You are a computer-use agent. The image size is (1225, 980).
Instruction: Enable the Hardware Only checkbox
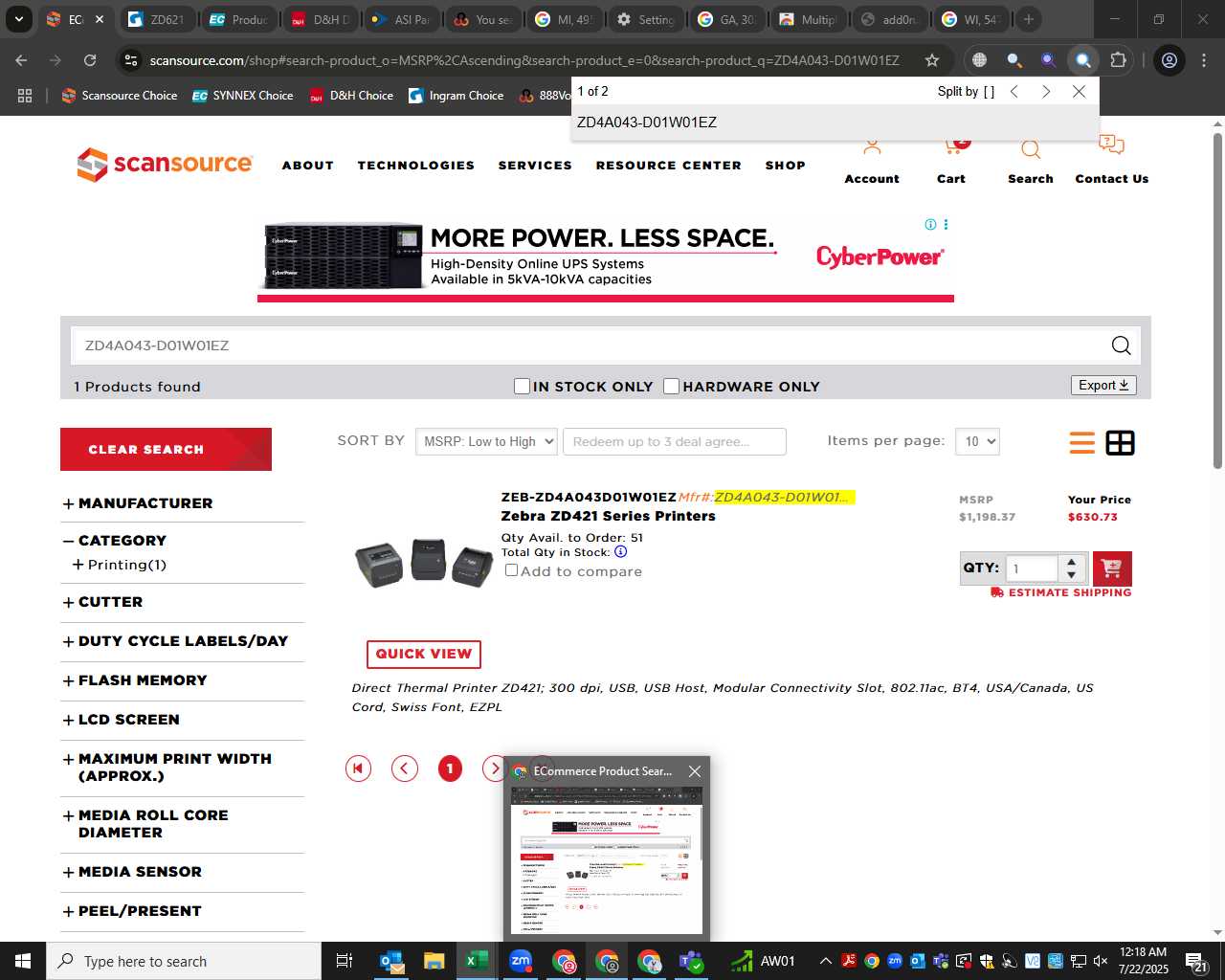672,386
